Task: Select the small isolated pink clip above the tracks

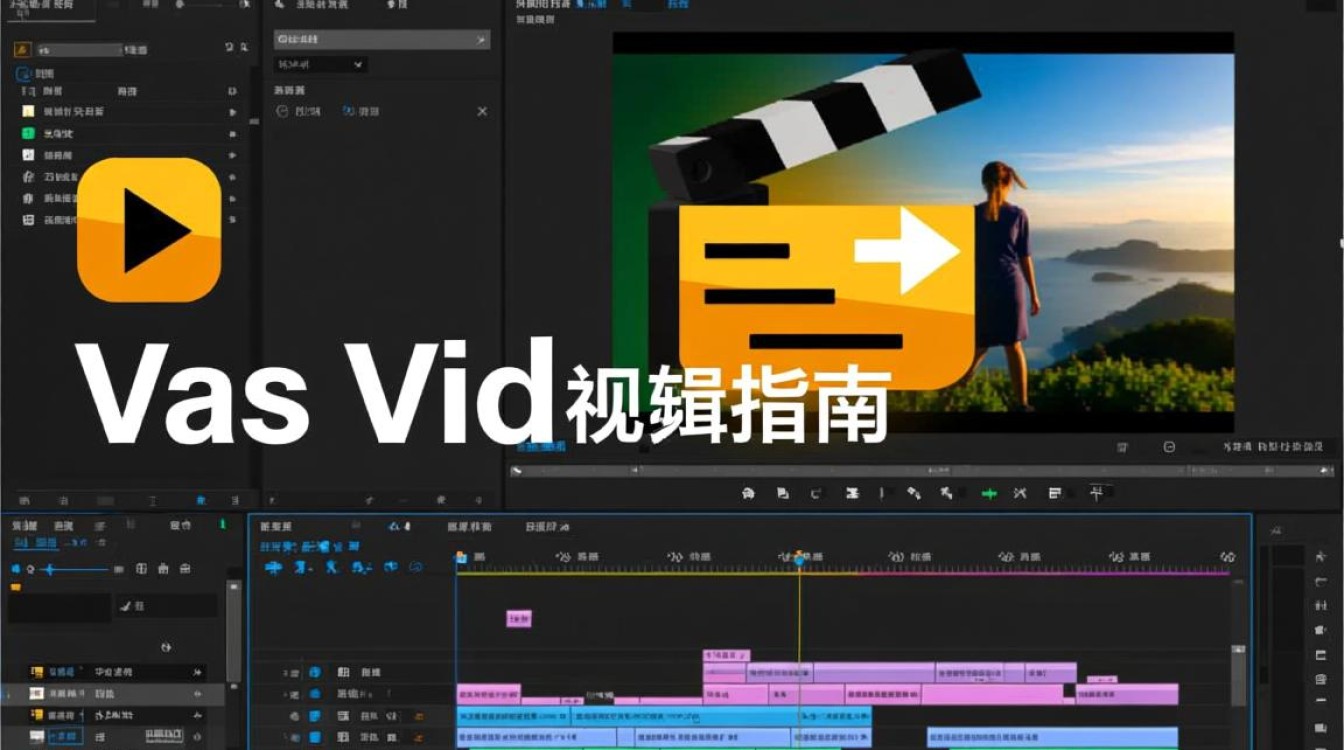Action: [519, 619]
